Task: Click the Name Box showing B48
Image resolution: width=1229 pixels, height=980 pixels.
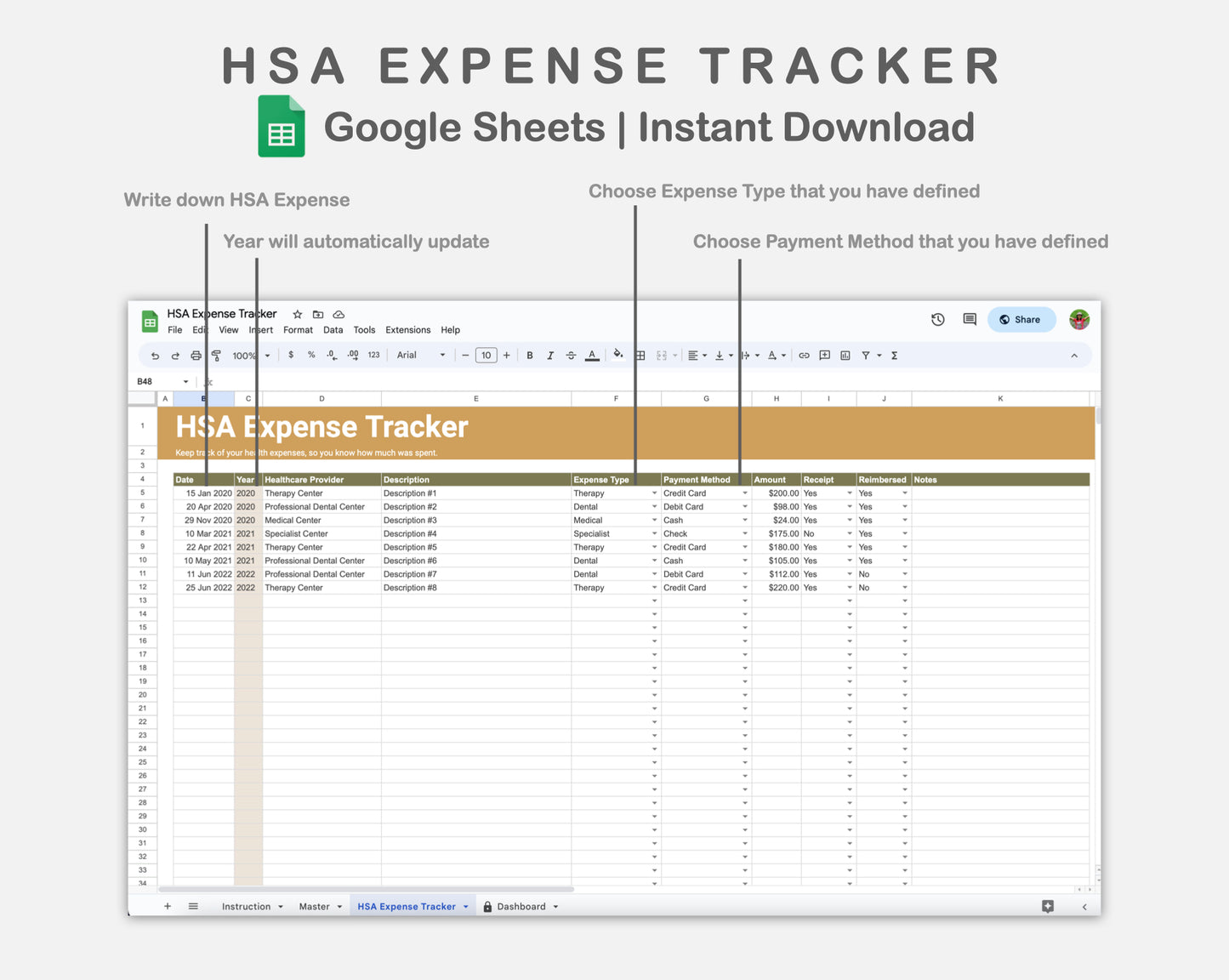Action: 155,381
